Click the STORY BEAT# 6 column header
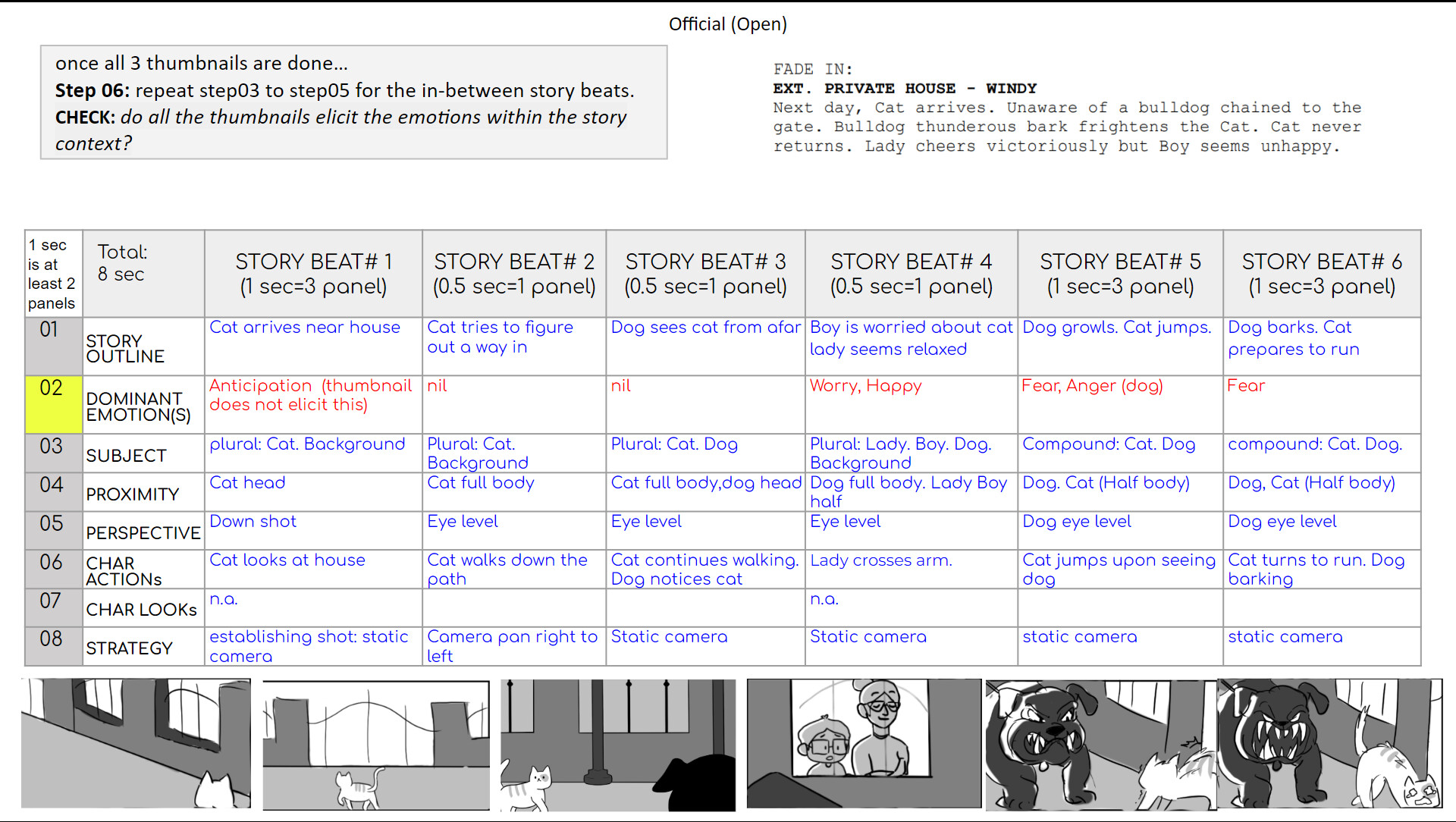1456x822 pixels. tap(1321, 273)
